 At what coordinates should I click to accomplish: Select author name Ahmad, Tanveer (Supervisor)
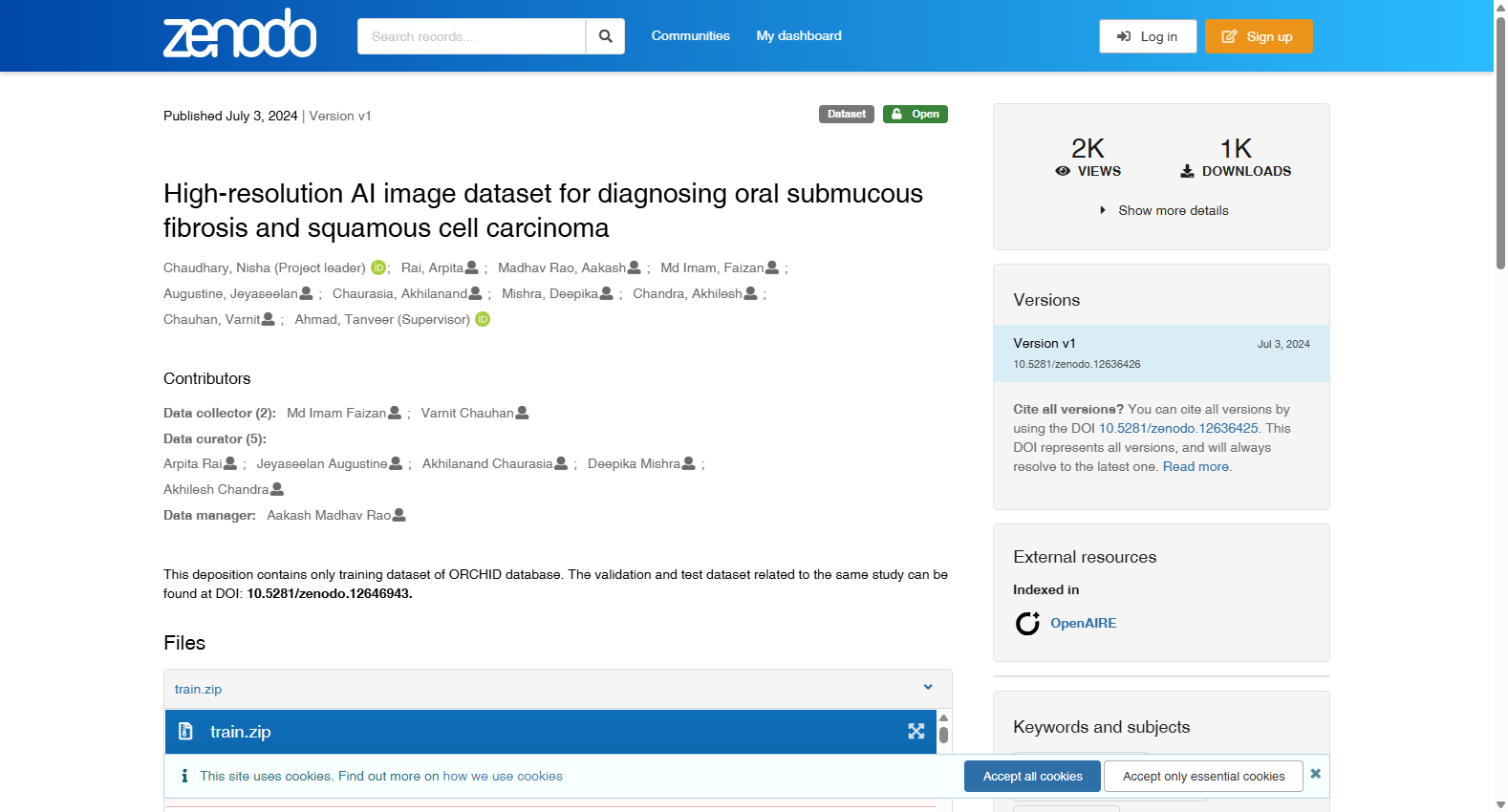(x=382, y=319)
